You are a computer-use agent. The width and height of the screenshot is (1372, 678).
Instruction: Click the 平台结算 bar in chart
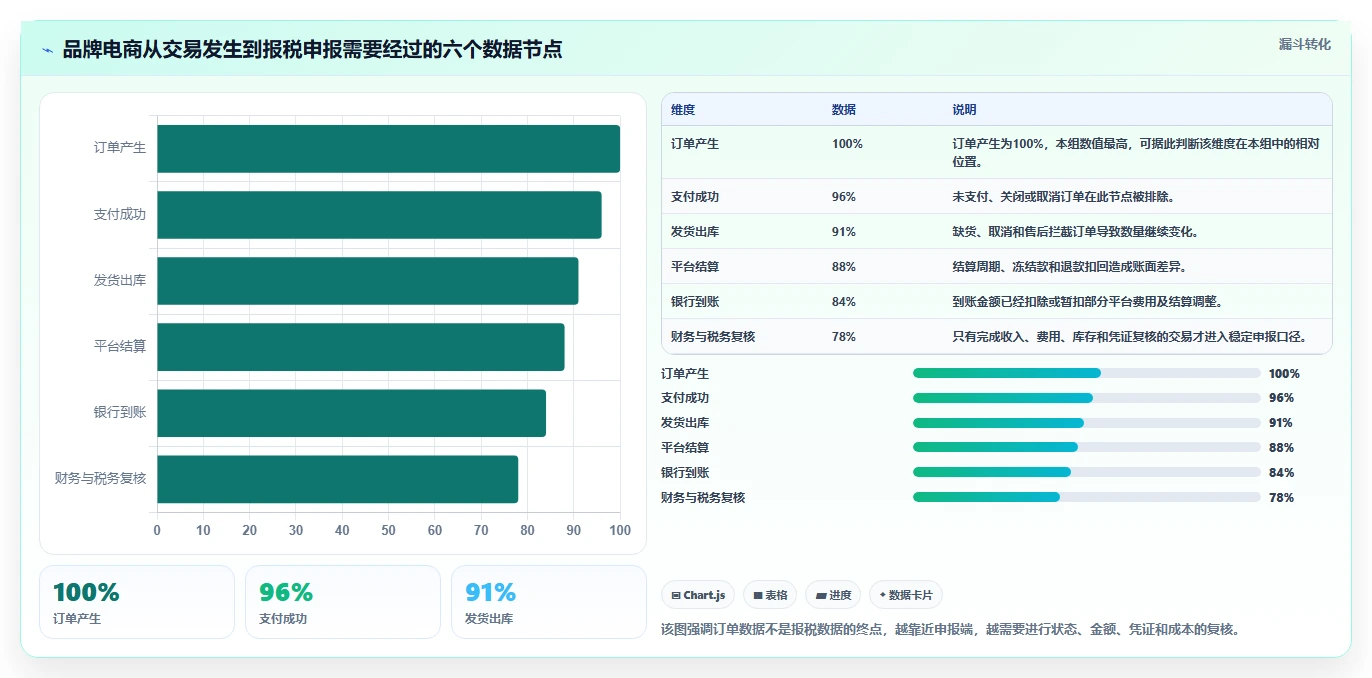(x=360, y=347)
